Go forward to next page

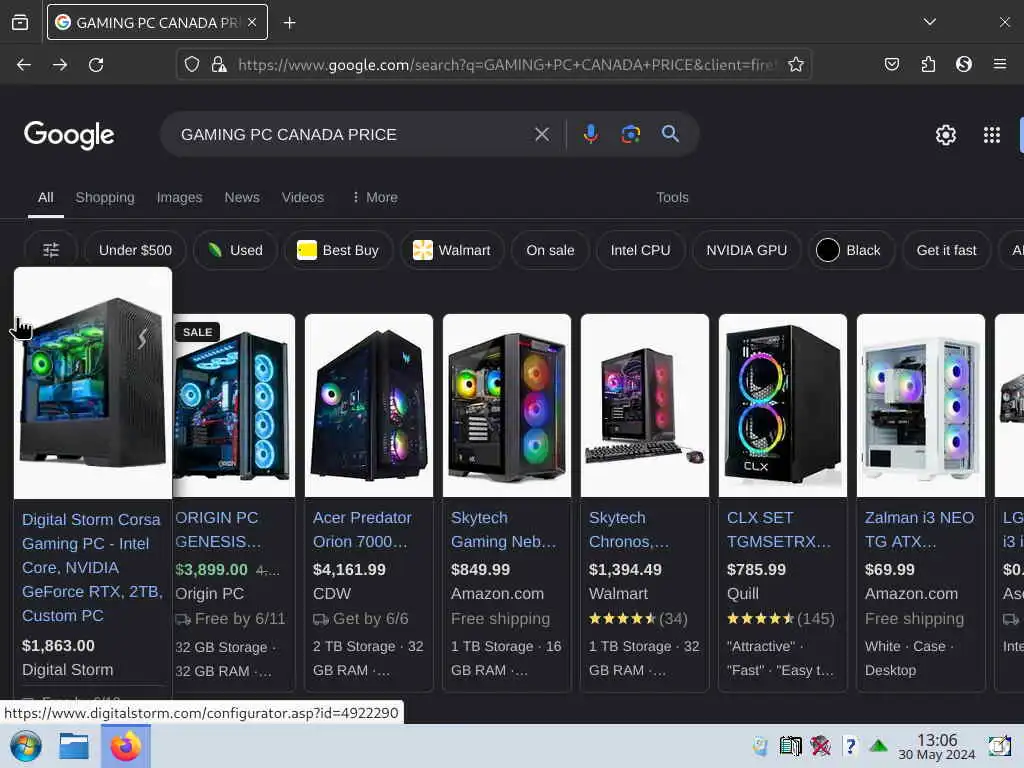(59, 65)
